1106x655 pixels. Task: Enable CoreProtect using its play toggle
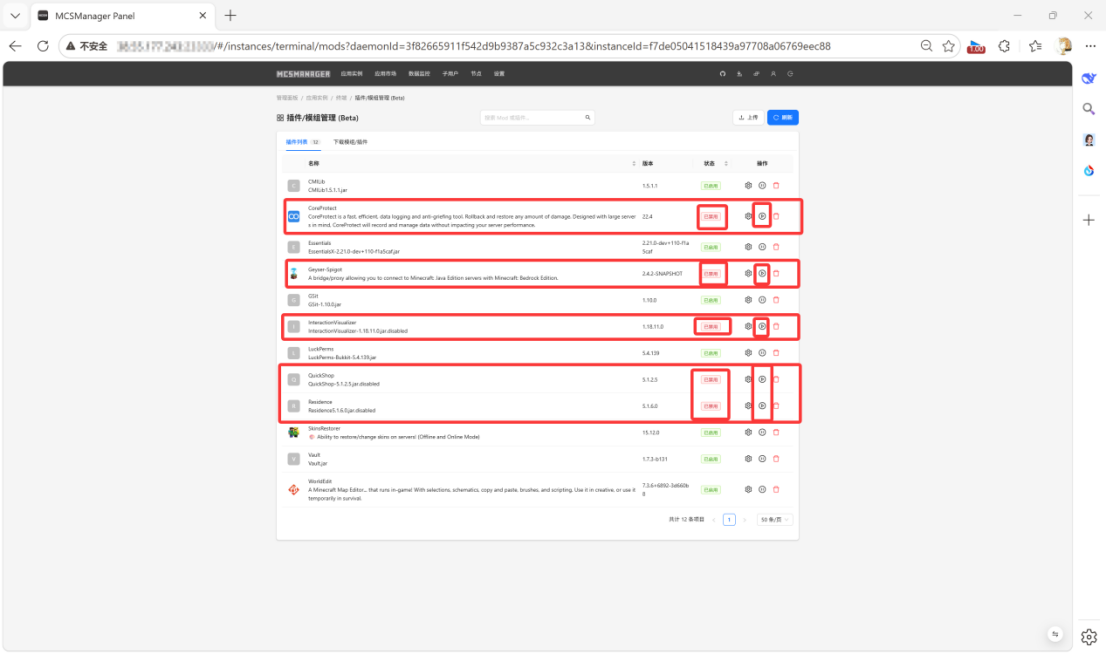[762, 216]
